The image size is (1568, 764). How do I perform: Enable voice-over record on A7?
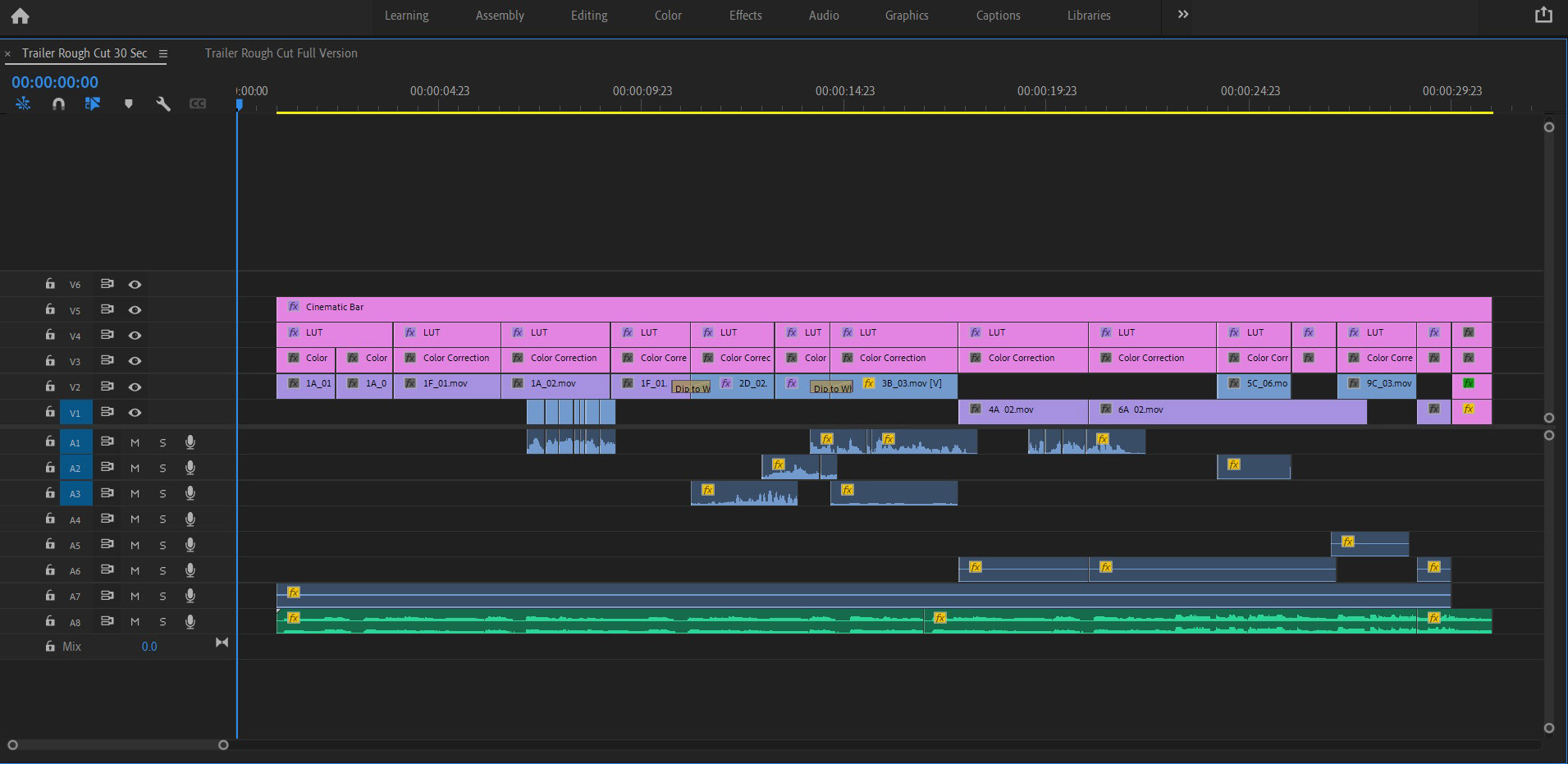[x=190, y=596]
